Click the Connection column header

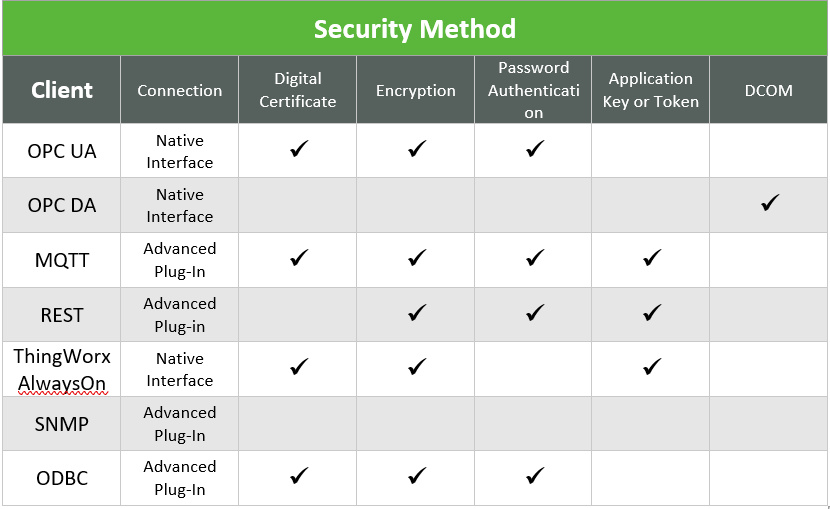coord(179,90)
